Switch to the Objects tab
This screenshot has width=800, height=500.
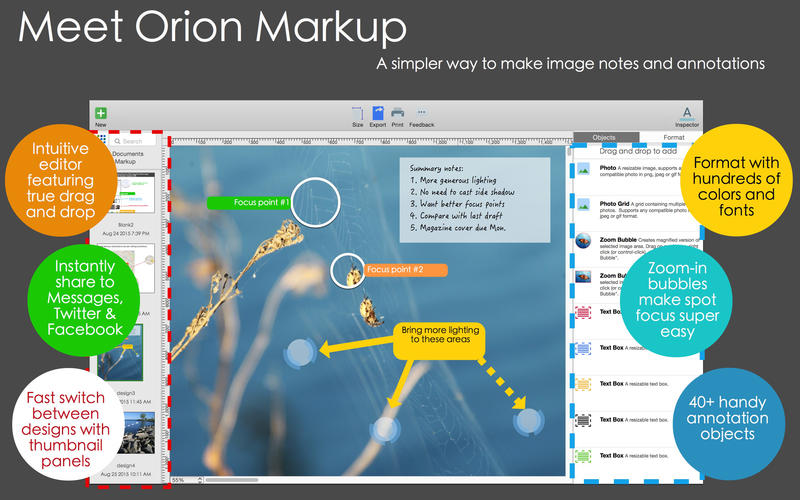(x=606, y=137)
